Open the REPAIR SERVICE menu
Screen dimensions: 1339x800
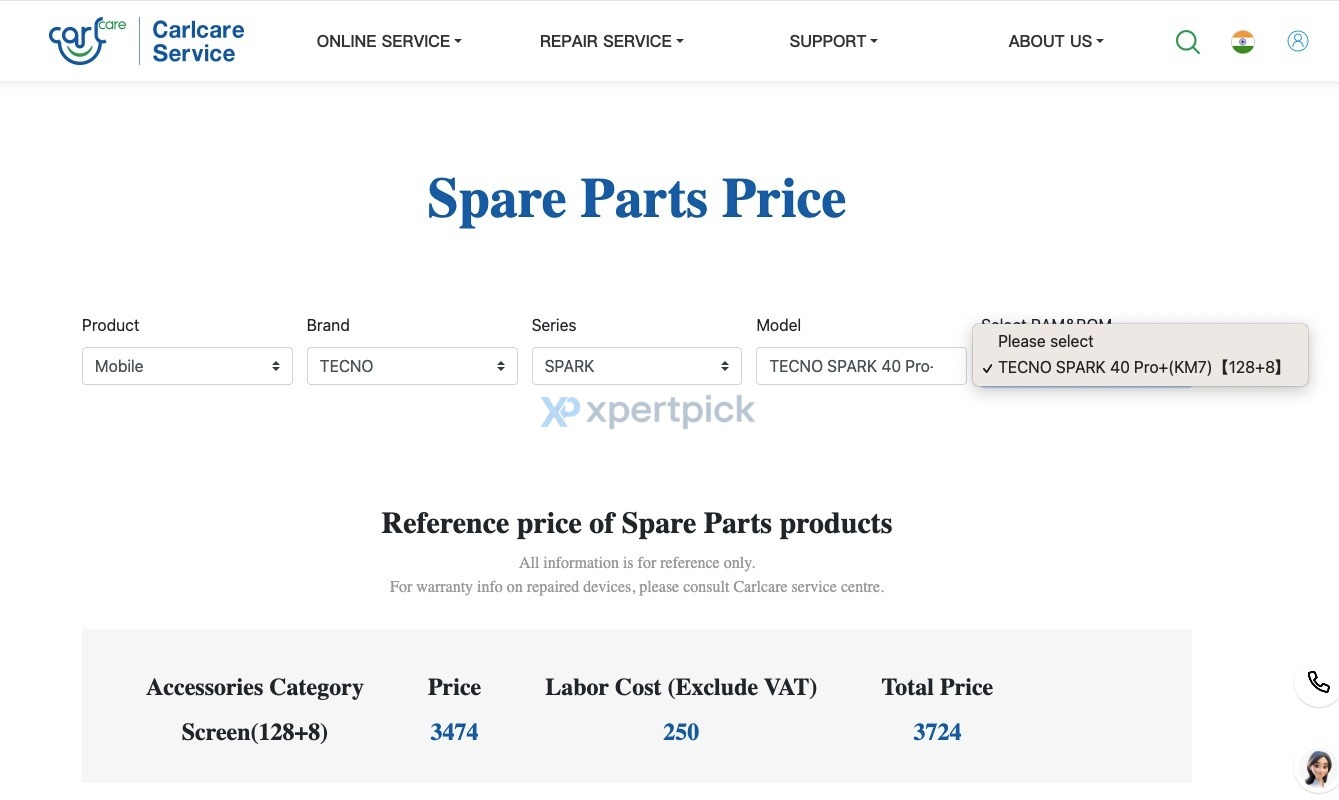(x=611, y=41)
